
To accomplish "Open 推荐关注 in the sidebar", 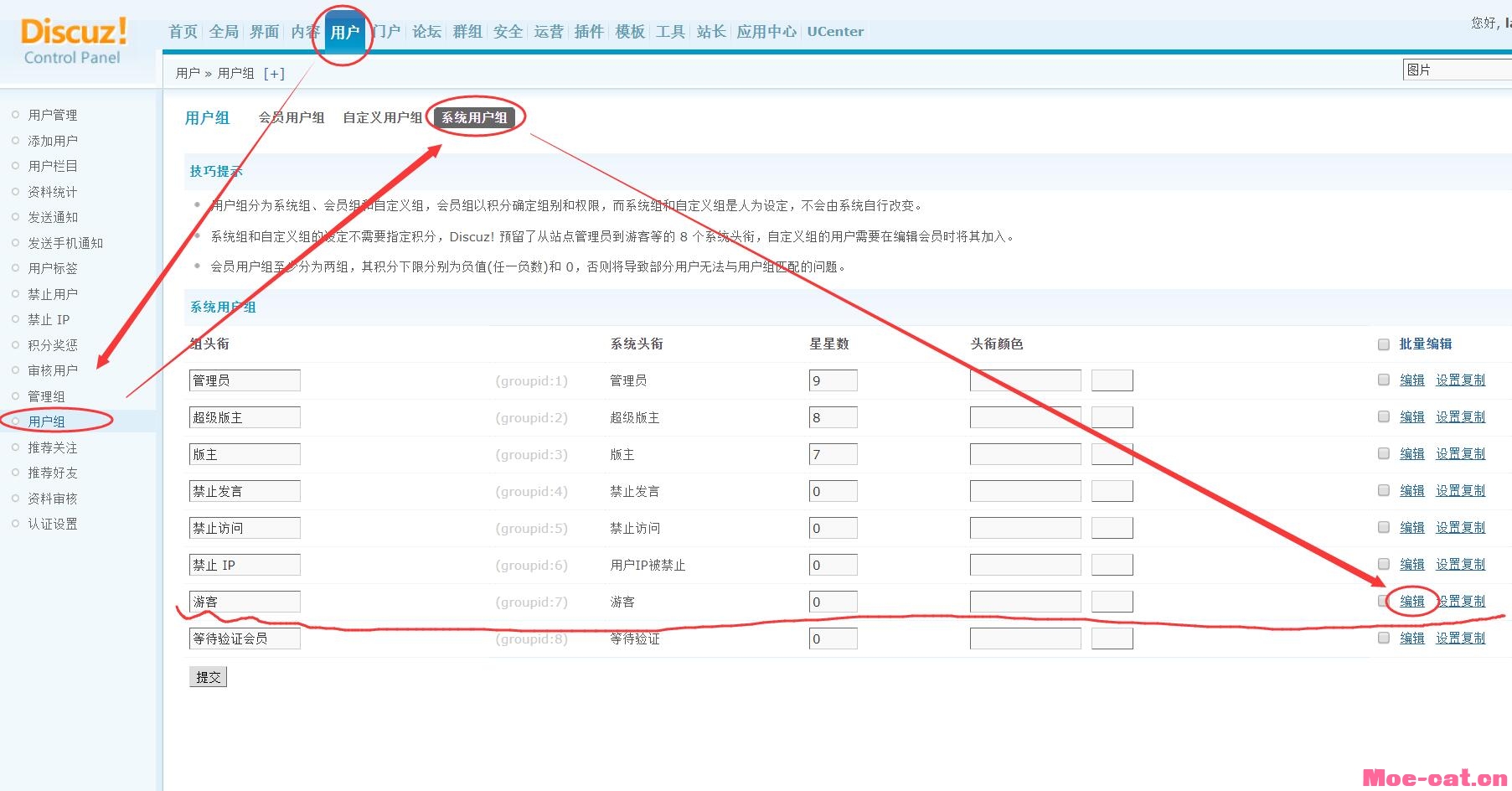I will (52, 447).
